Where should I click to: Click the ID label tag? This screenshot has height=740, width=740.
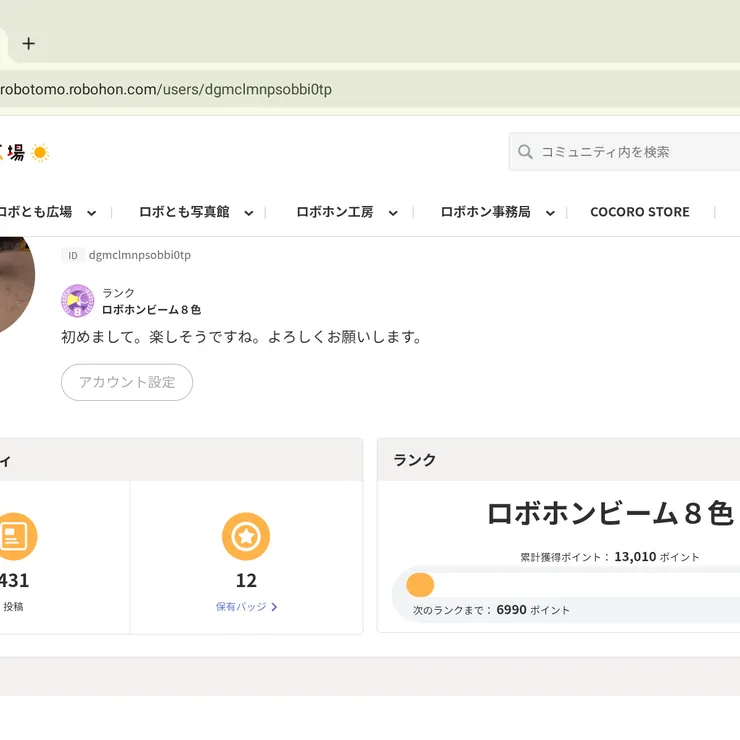(x=73, y=255)
